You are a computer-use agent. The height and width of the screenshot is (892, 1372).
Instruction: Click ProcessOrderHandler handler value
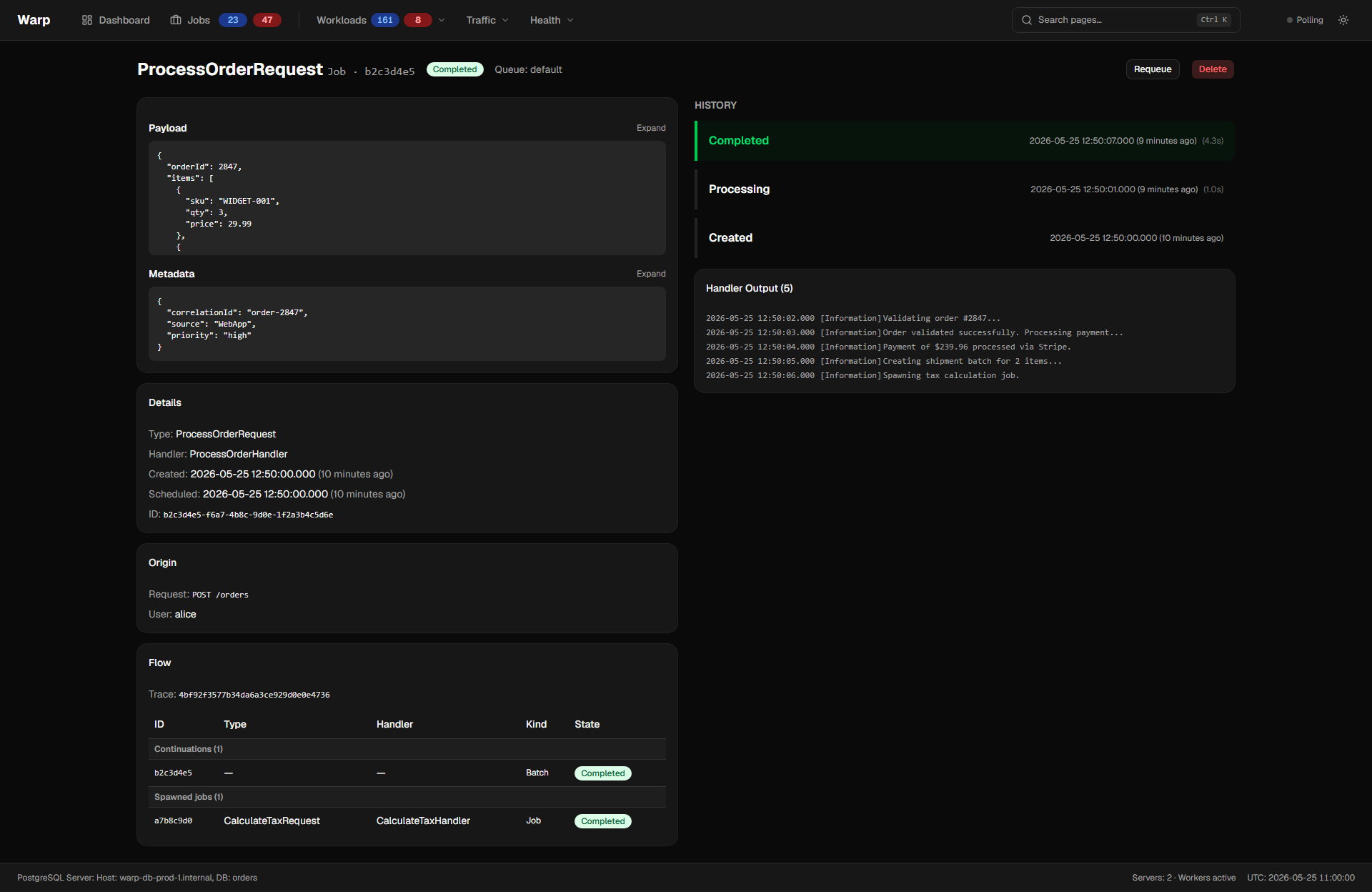(x=239, y=454)
